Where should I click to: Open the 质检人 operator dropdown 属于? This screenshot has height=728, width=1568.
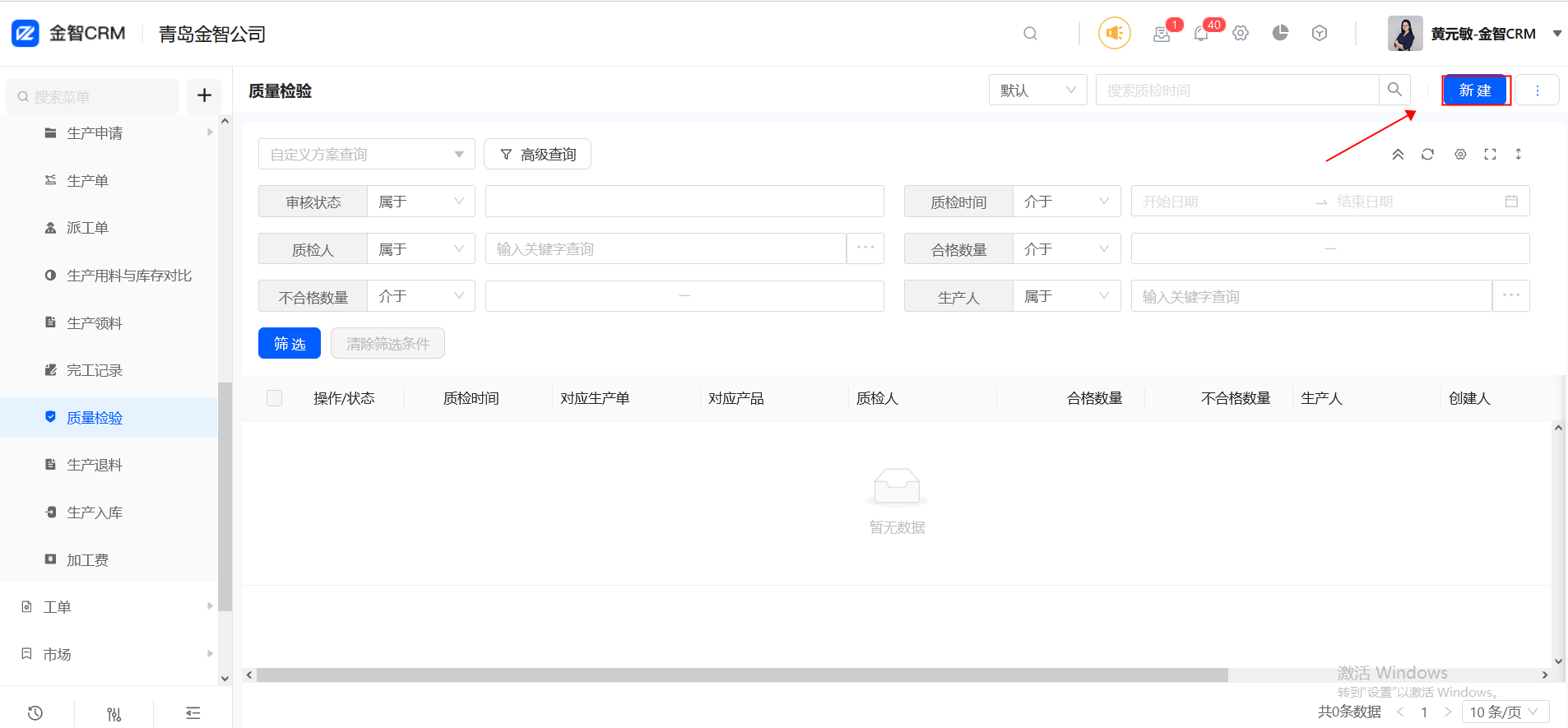(x=421, y=249)
